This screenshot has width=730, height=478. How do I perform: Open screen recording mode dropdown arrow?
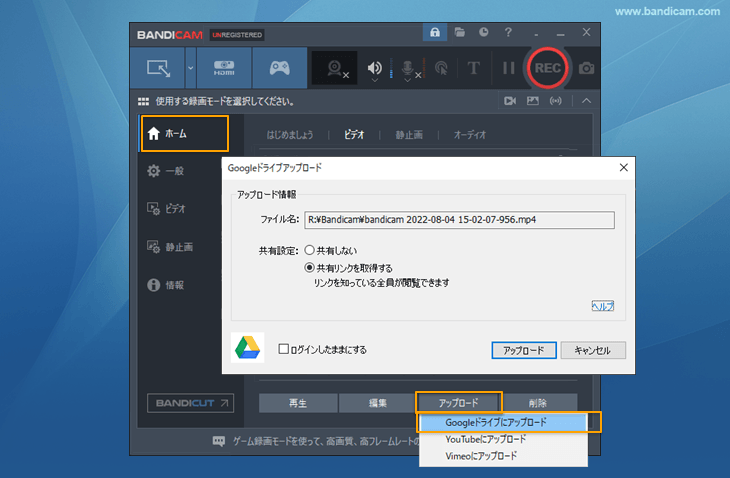(190, 68)
